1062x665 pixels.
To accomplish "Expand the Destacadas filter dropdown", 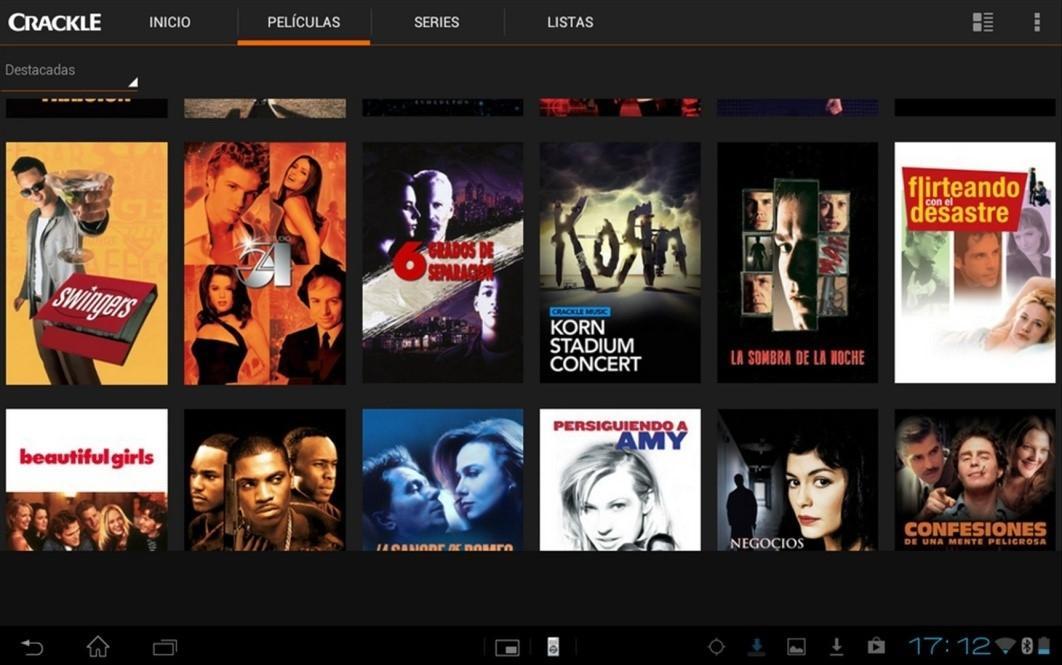I will [x=70, y=74].
